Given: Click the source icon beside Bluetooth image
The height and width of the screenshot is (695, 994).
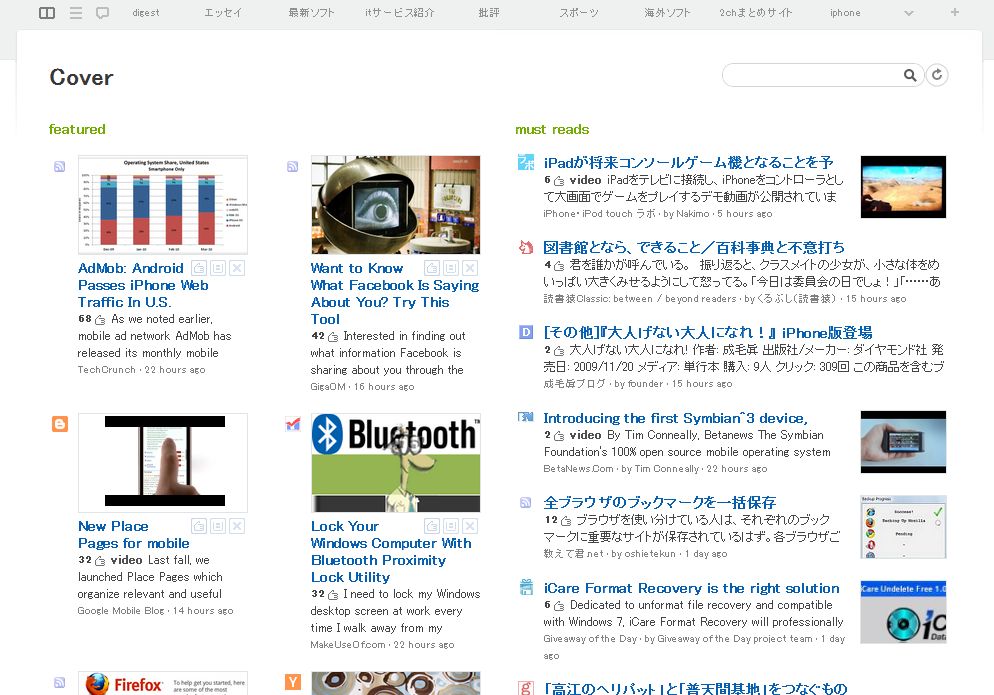Looking at the screenshot, I should tap(292, 424).
